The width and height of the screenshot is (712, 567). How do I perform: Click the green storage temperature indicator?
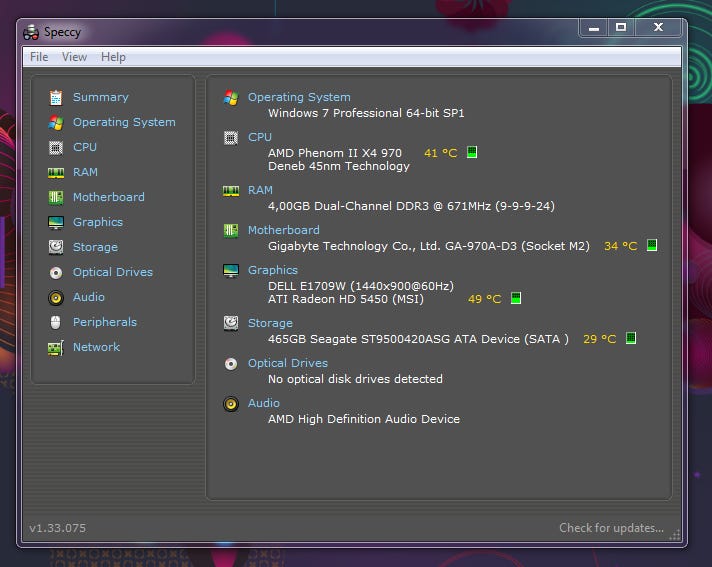630,339
